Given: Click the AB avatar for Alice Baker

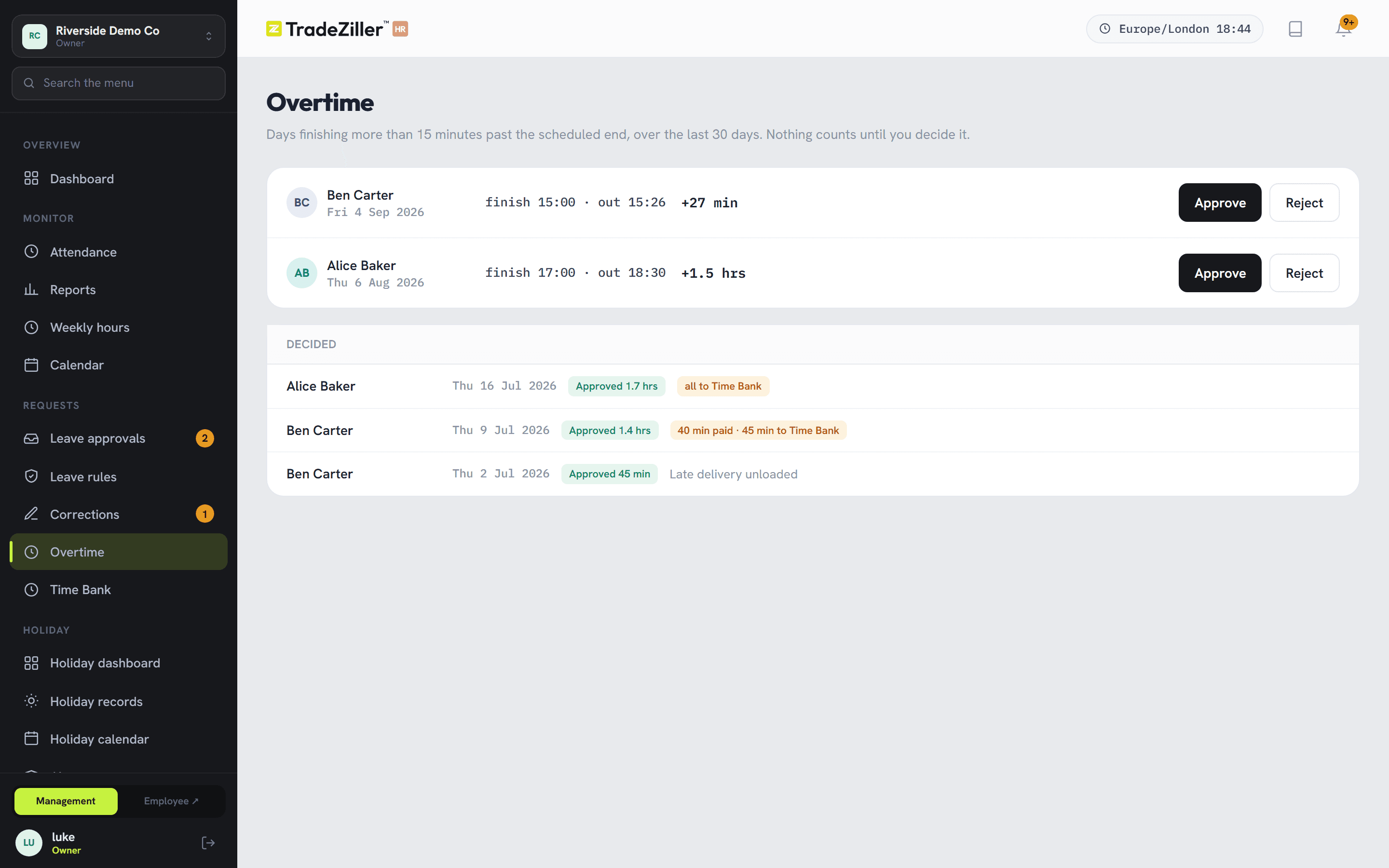Looking at the screenshot, I should [x=301, y=272].
